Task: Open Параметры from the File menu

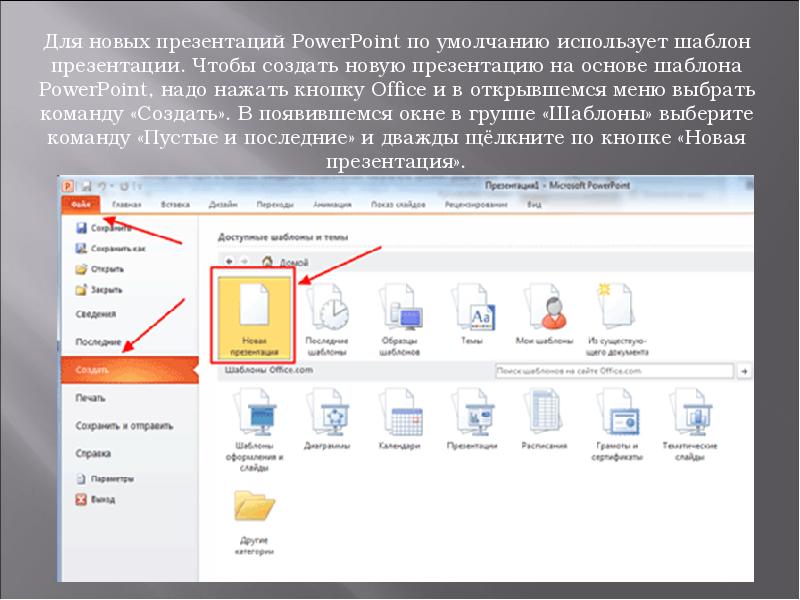Action: tap(105, 479)
